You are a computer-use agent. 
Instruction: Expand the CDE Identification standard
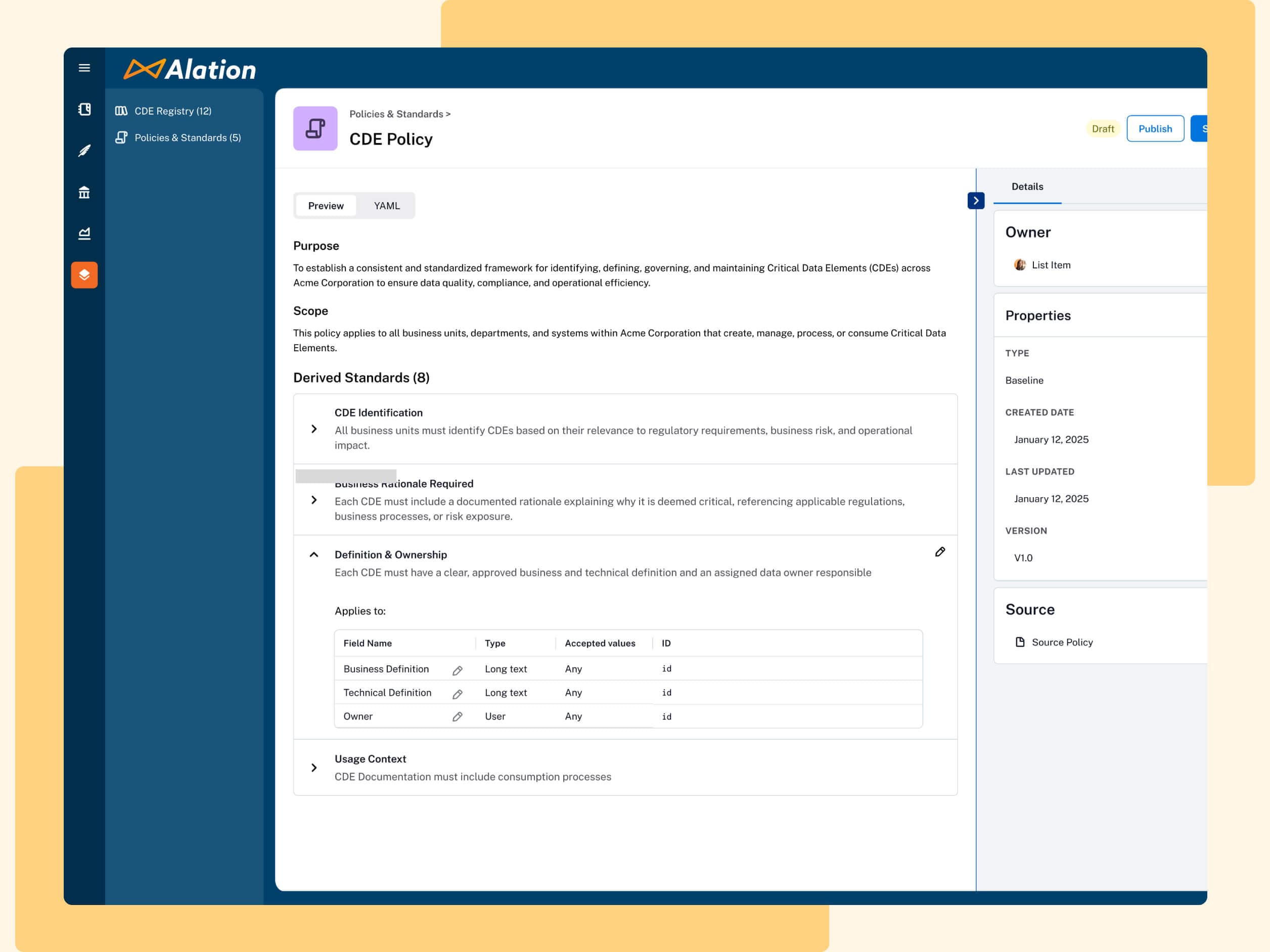click(314, 429)
